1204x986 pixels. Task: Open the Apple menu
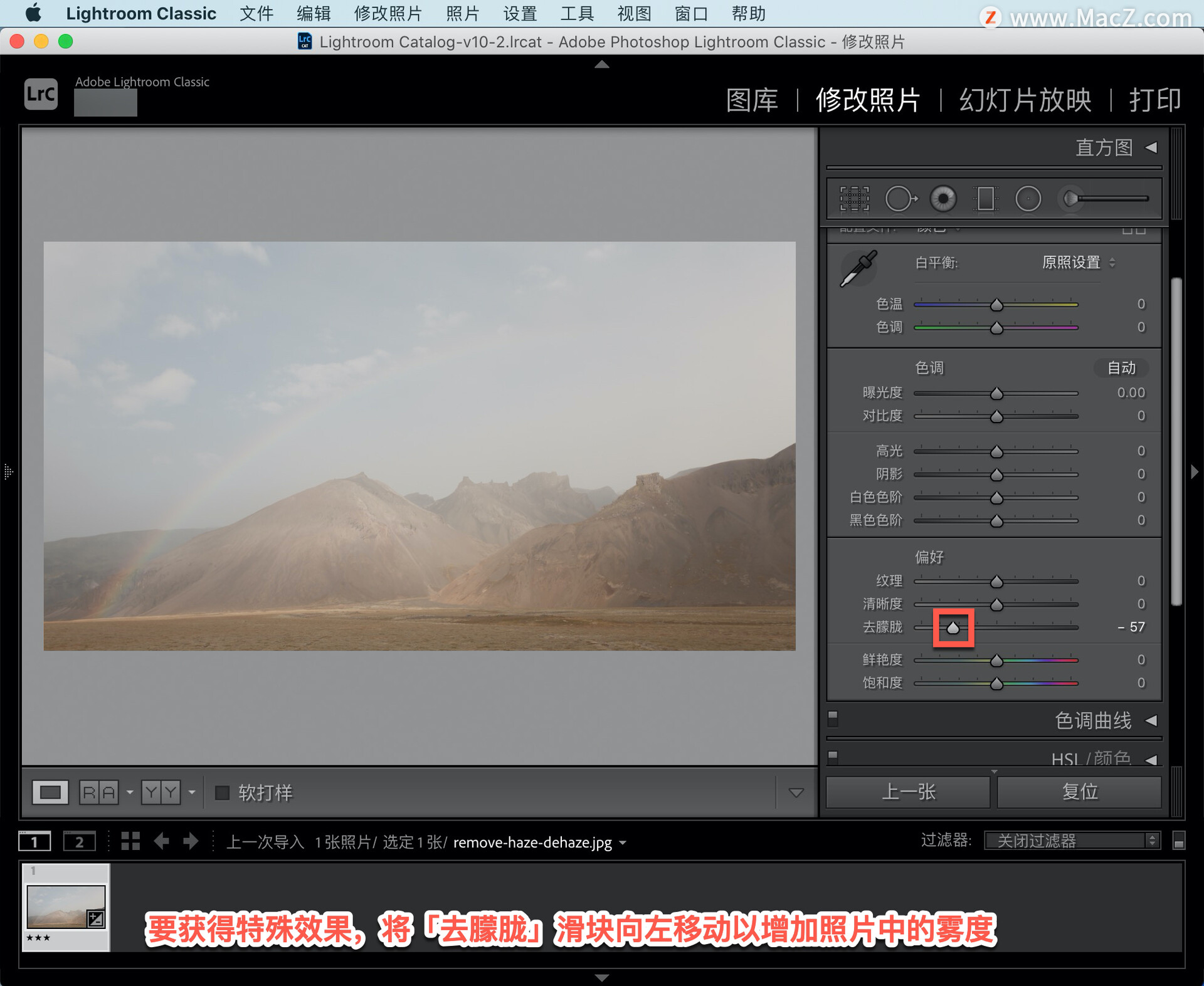click(x=33, y=13)
